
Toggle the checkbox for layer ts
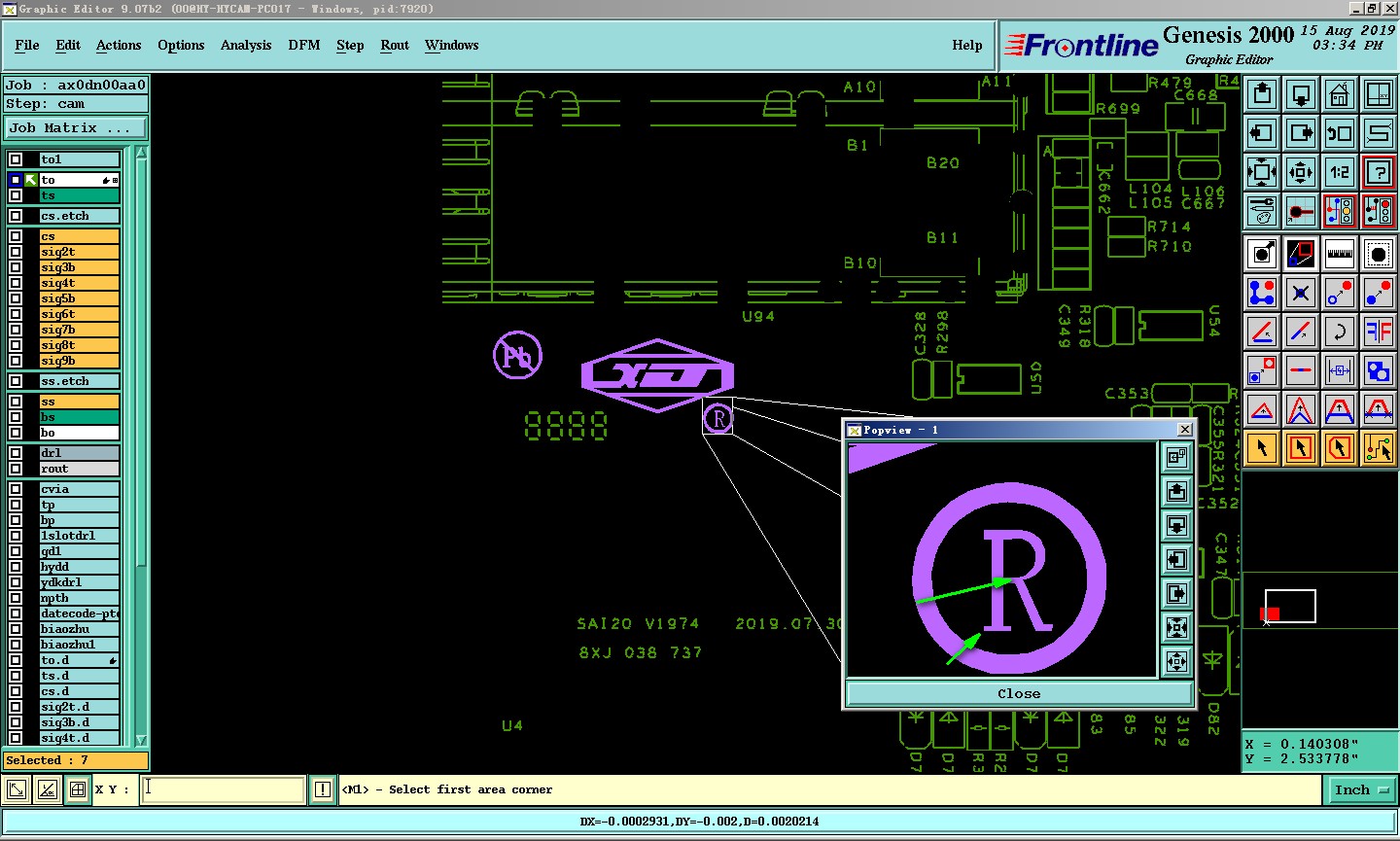(x=16, y=195)
